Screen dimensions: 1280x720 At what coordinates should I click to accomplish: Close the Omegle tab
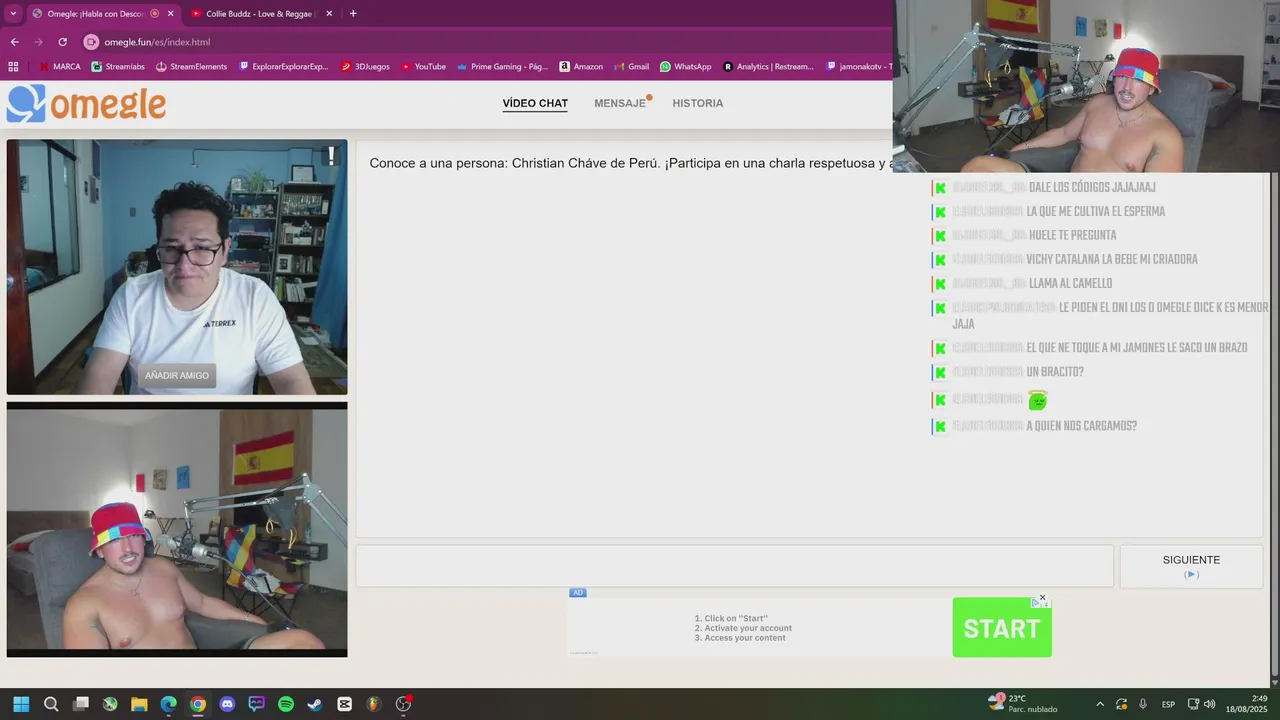point(170,14)
